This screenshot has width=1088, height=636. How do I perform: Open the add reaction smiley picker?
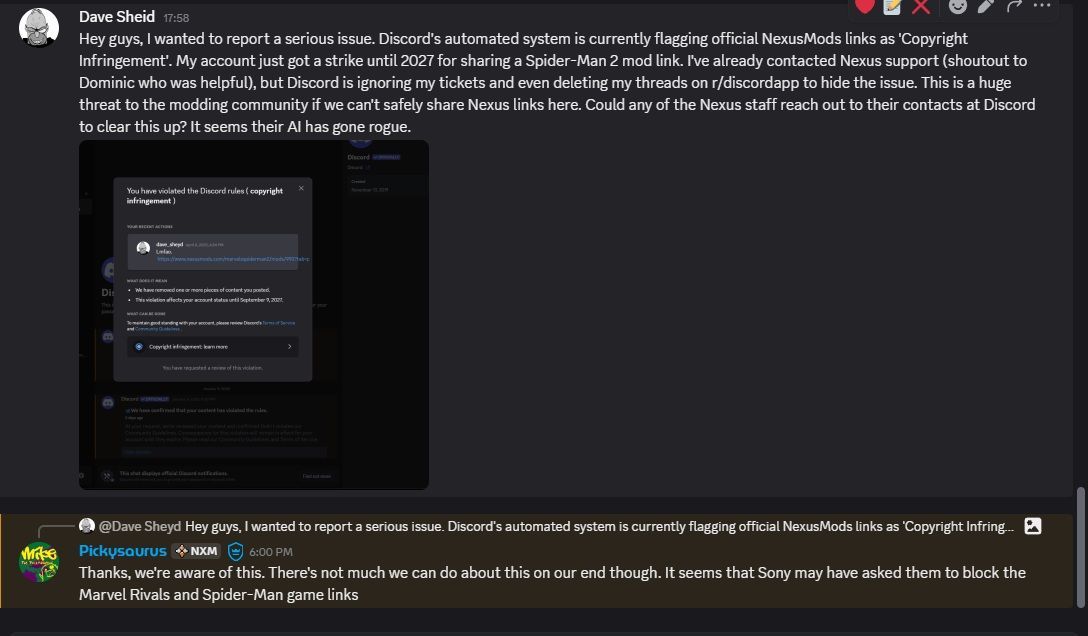coord(958,6)
